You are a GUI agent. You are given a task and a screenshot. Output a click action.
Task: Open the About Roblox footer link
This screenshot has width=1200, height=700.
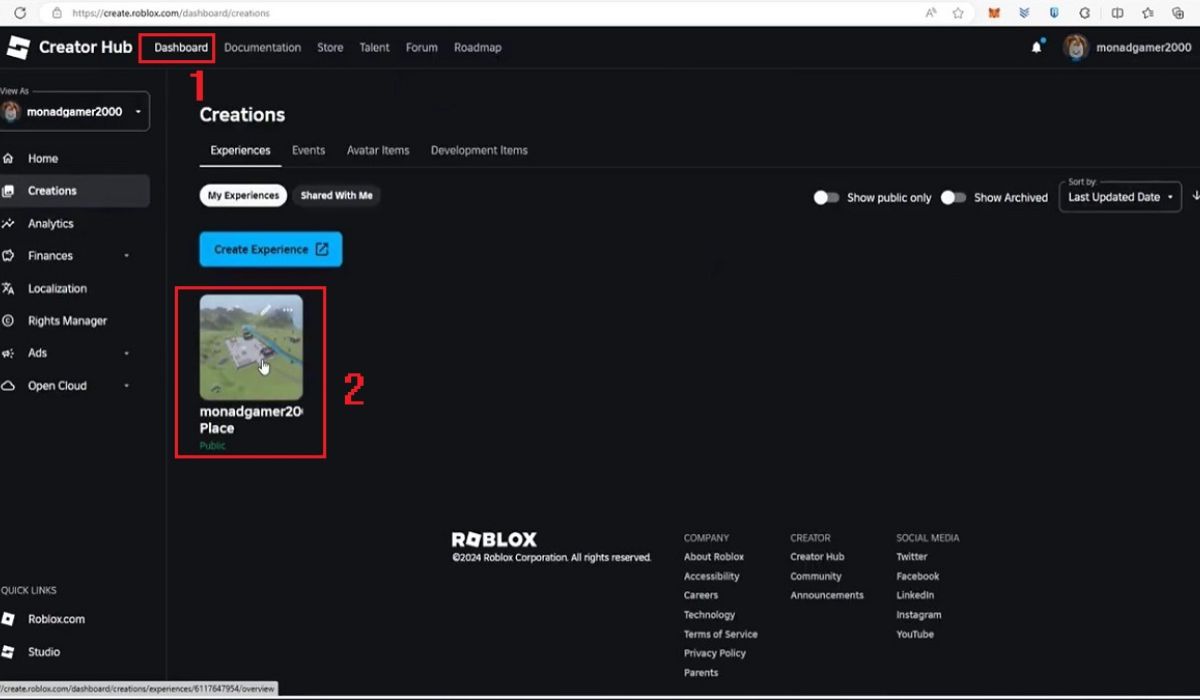coord(714,557)
